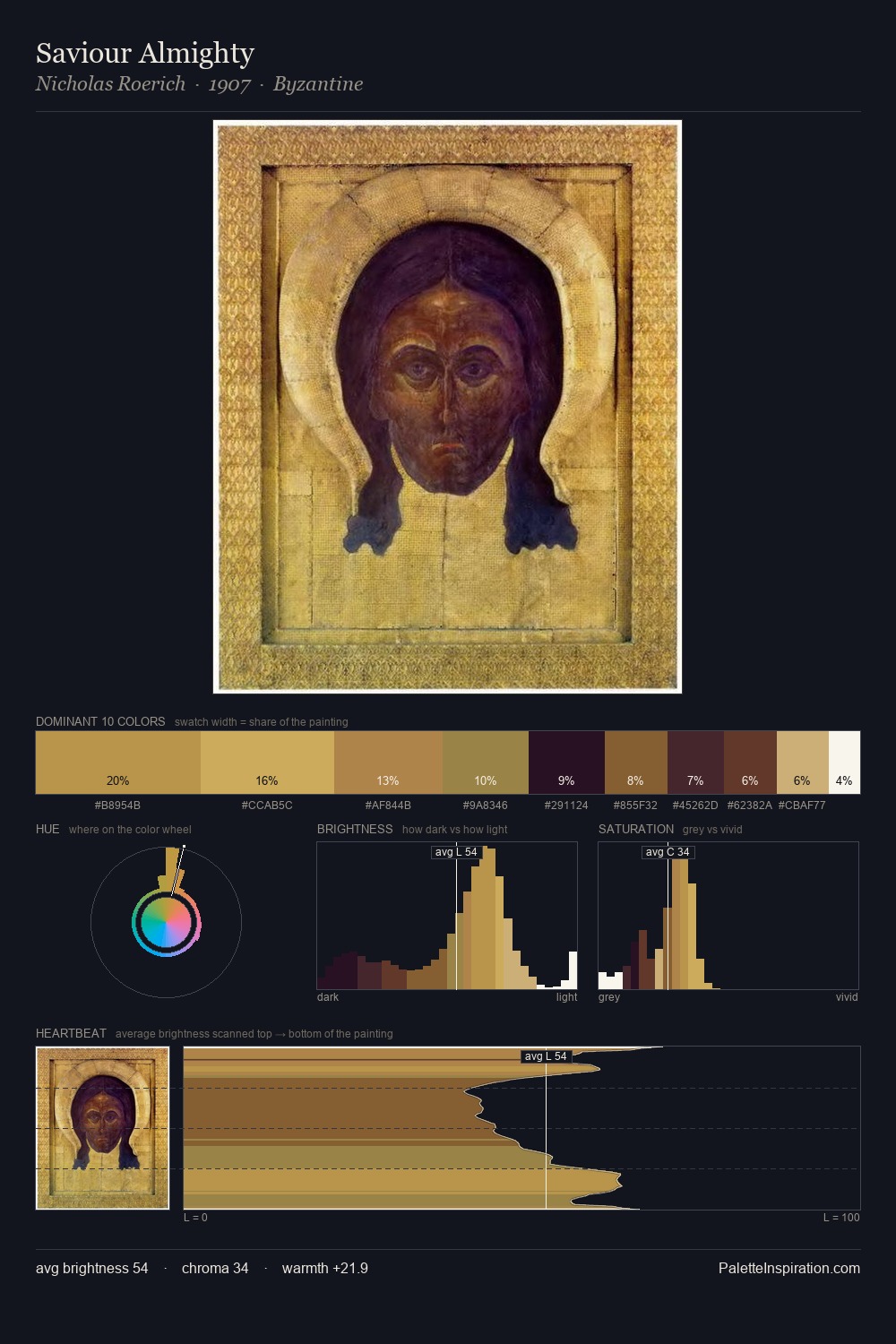Click the 'chroma 34' footer stat
The image size is (896, 1344).
pyautogui.click(x=215, y=1268)
